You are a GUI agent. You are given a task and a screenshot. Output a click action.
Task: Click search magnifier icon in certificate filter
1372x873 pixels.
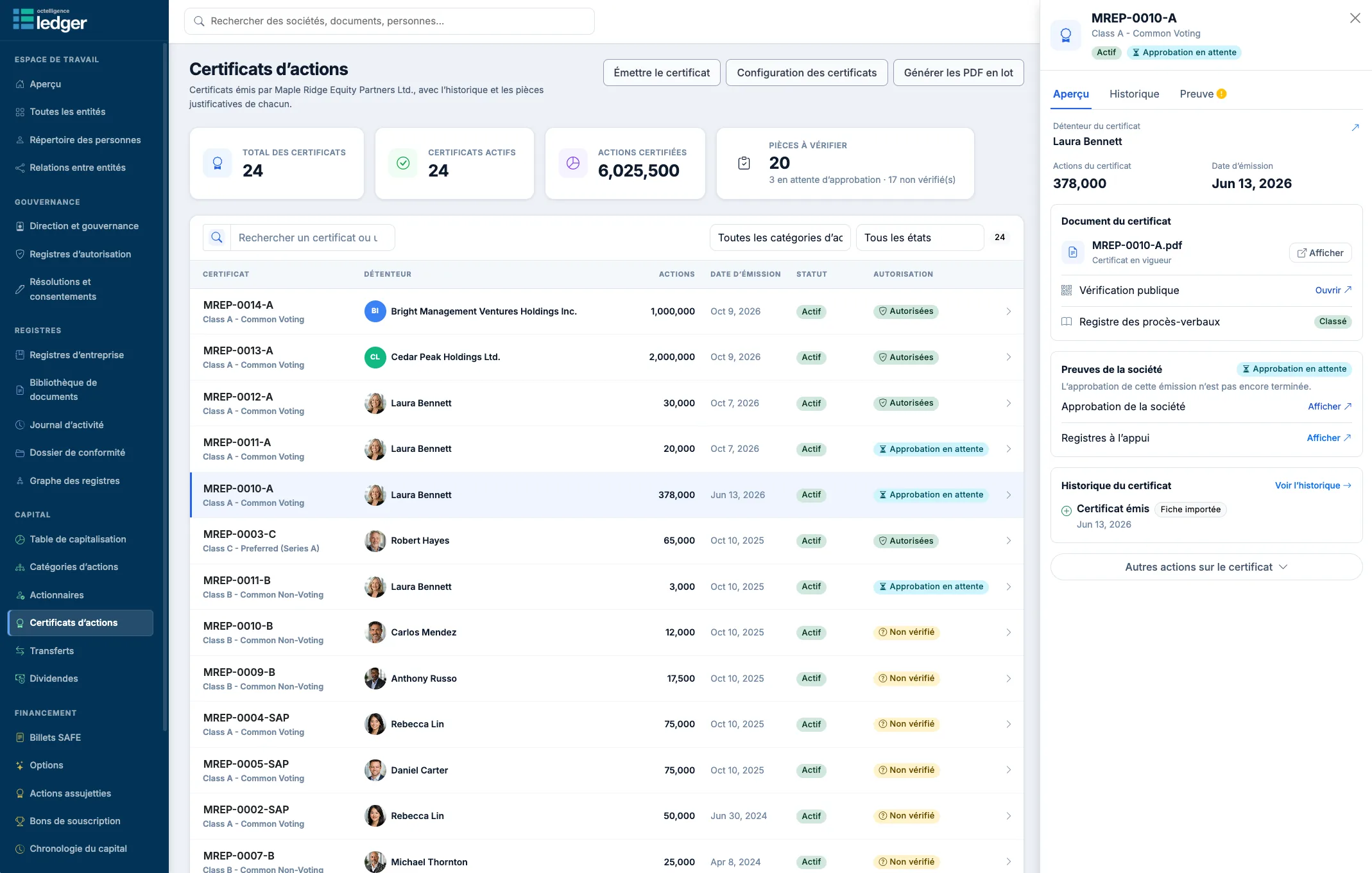tap(217, 238)
